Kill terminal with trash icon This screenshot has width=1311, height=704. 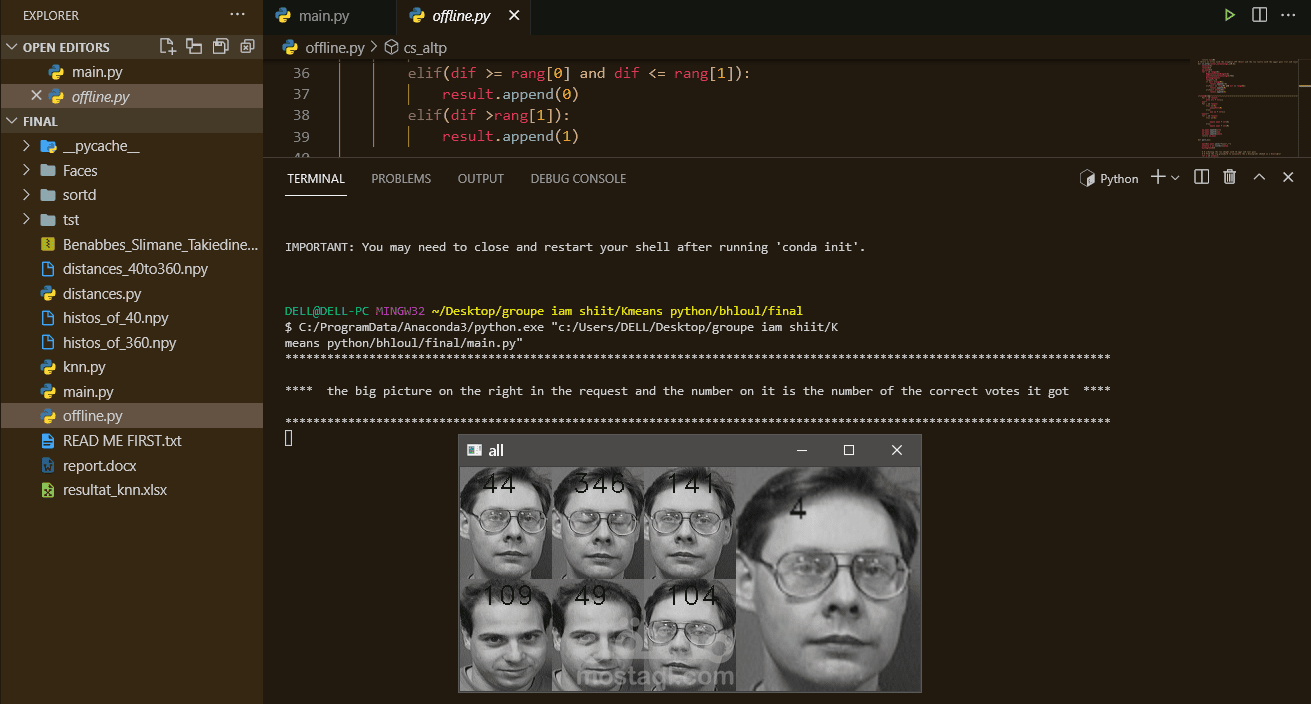pyautogui.click(x=1230, y=177)
